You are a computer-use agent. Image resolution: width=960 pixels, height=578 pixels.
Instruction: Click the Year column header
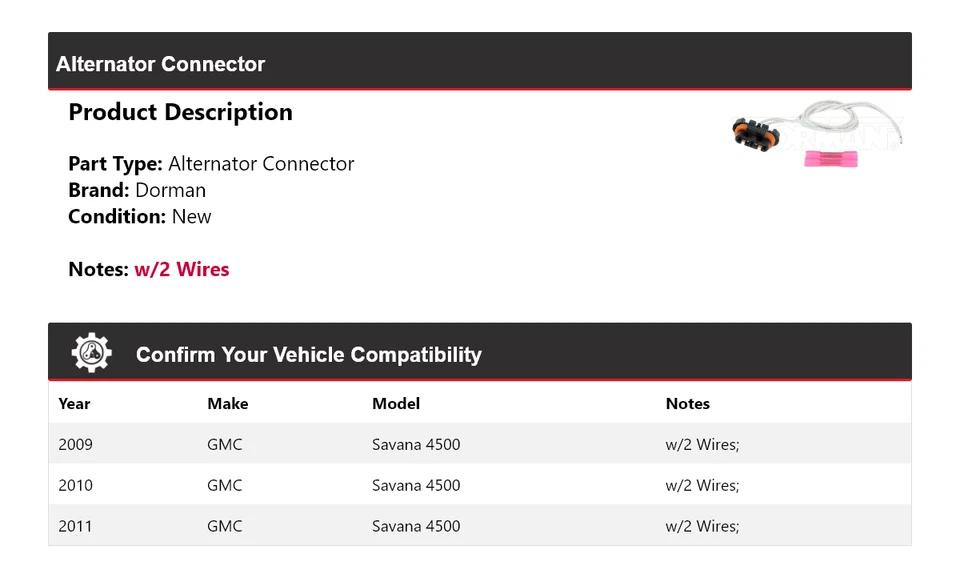pos(74,404)
